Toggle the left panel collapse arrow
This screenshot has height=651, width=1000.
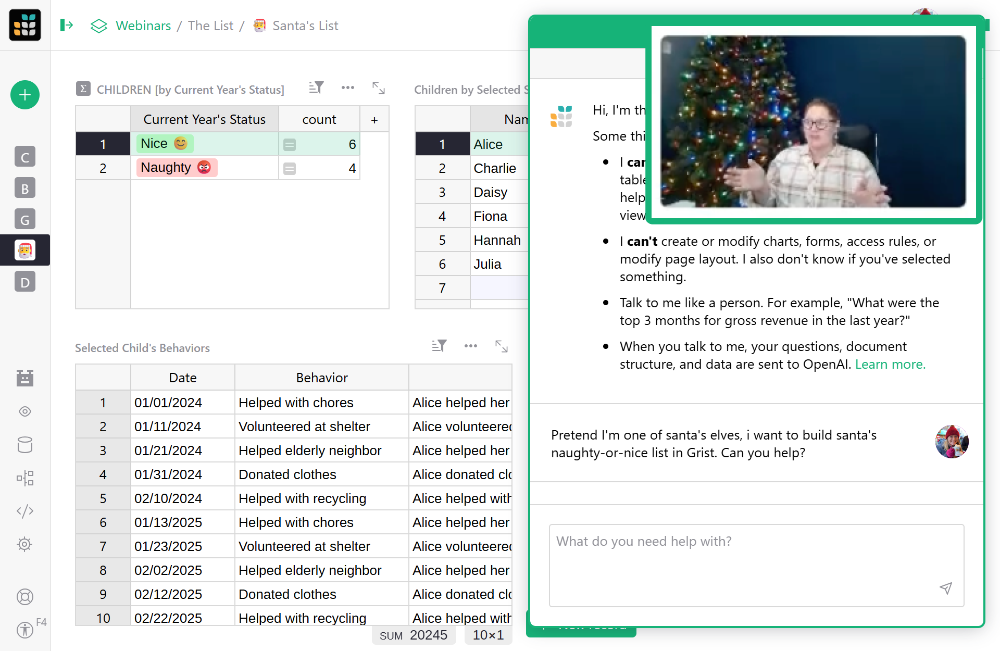tap(67, 25)
